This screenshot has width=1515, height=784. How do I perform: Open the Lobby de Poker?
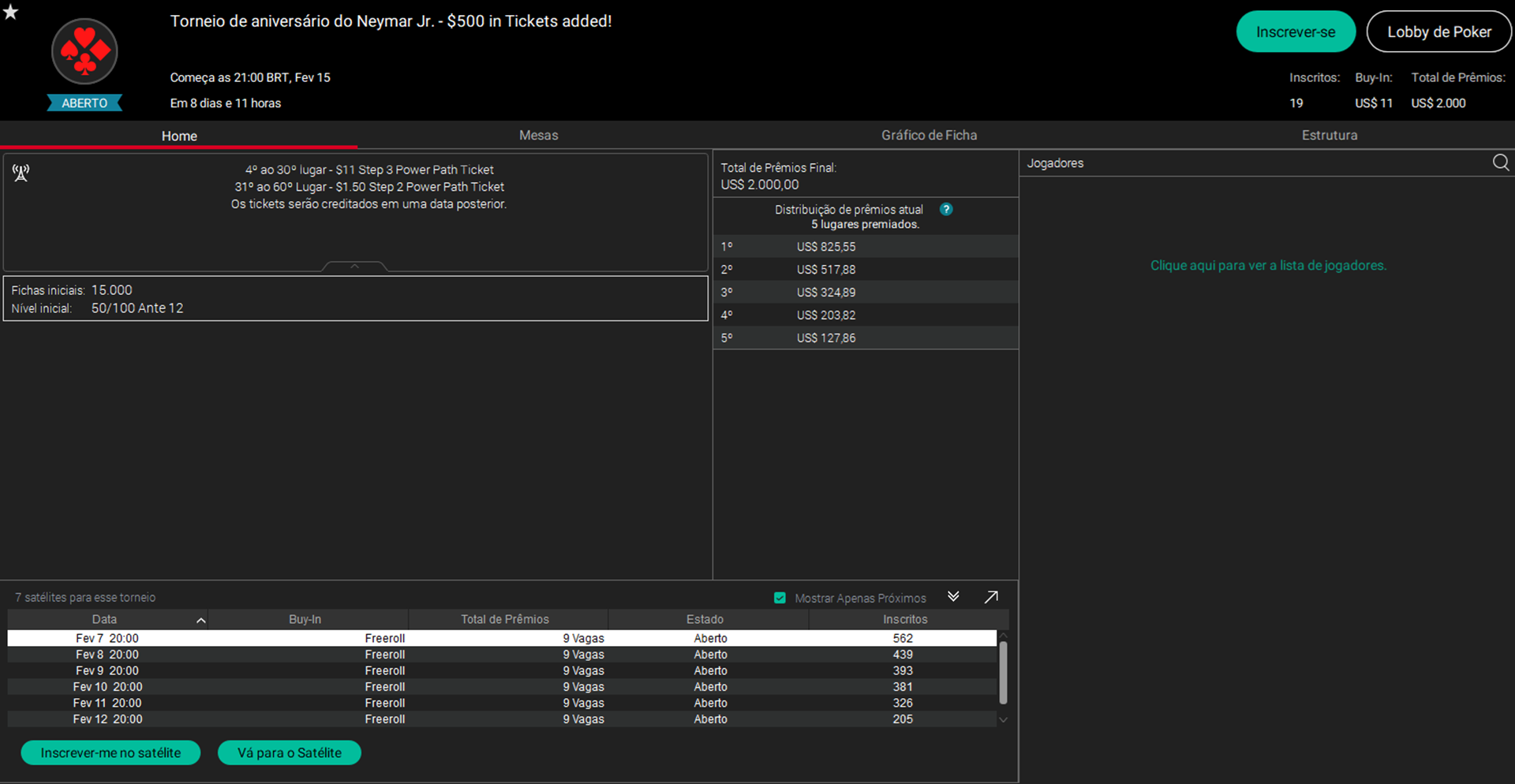(1439, 32)
